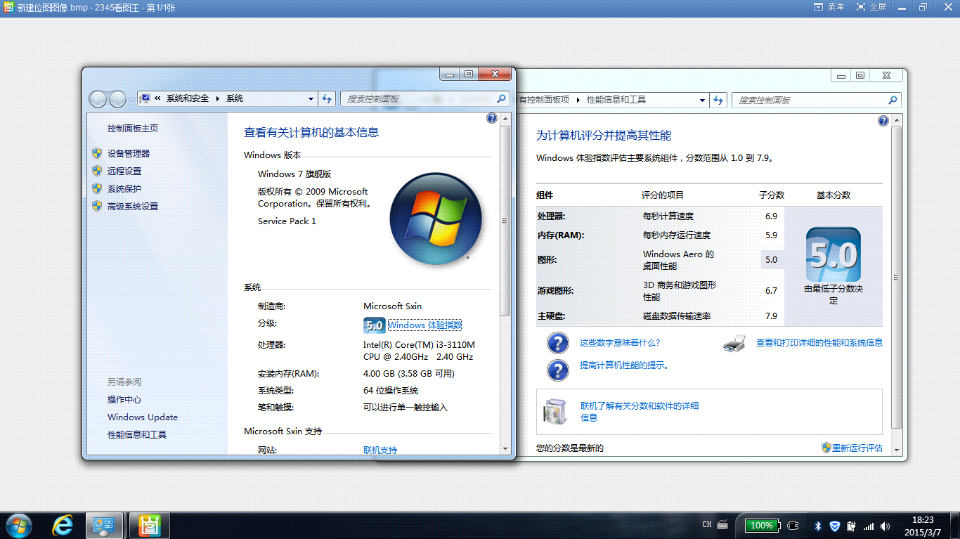Image resolution: width=960 pixels, height=539 pixels.
Task: Open the blue shield security tray icon
Action: point(834,526)
